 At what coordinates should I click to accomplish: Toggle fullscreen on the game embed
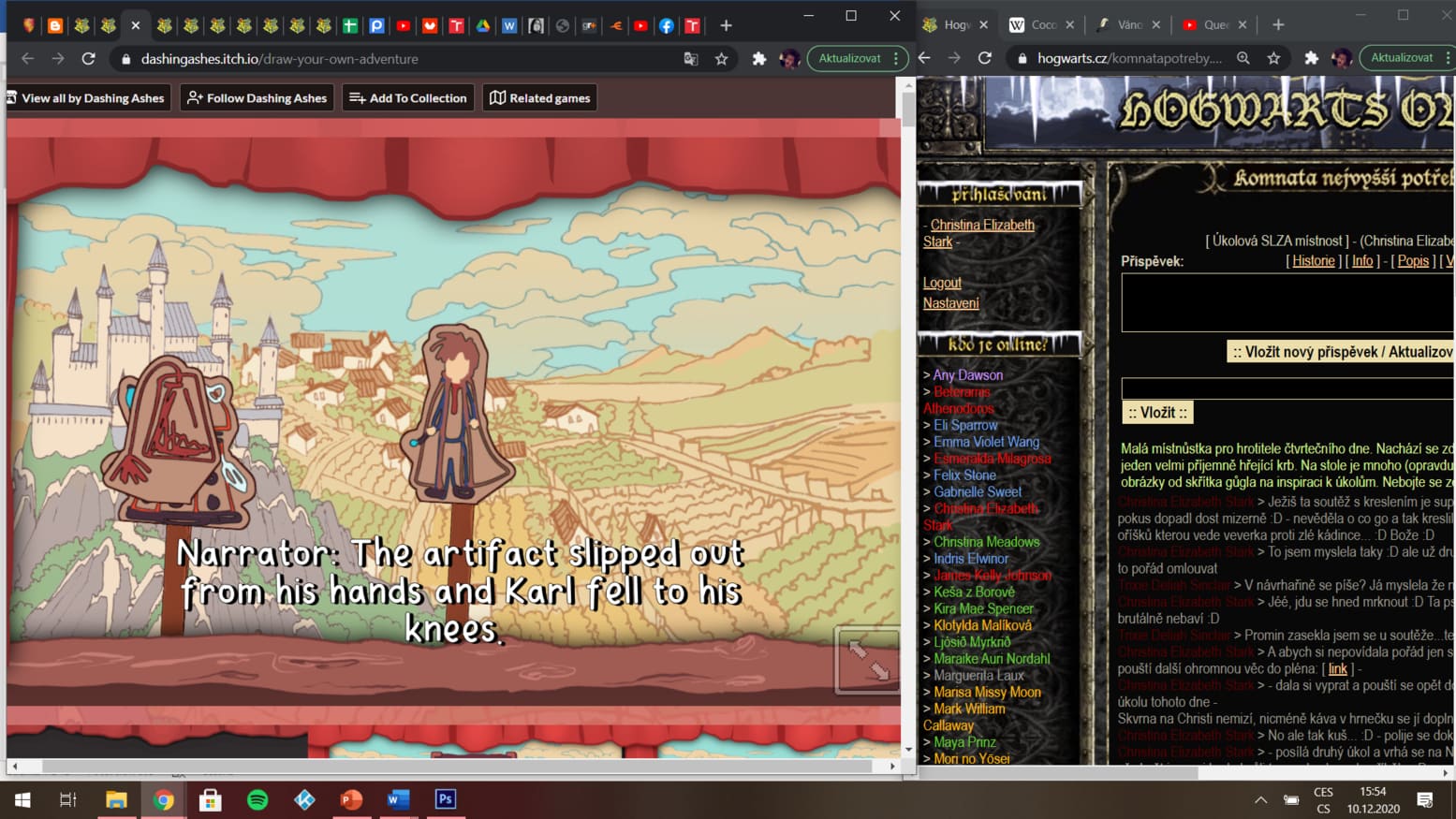click(x=868, y=660)
